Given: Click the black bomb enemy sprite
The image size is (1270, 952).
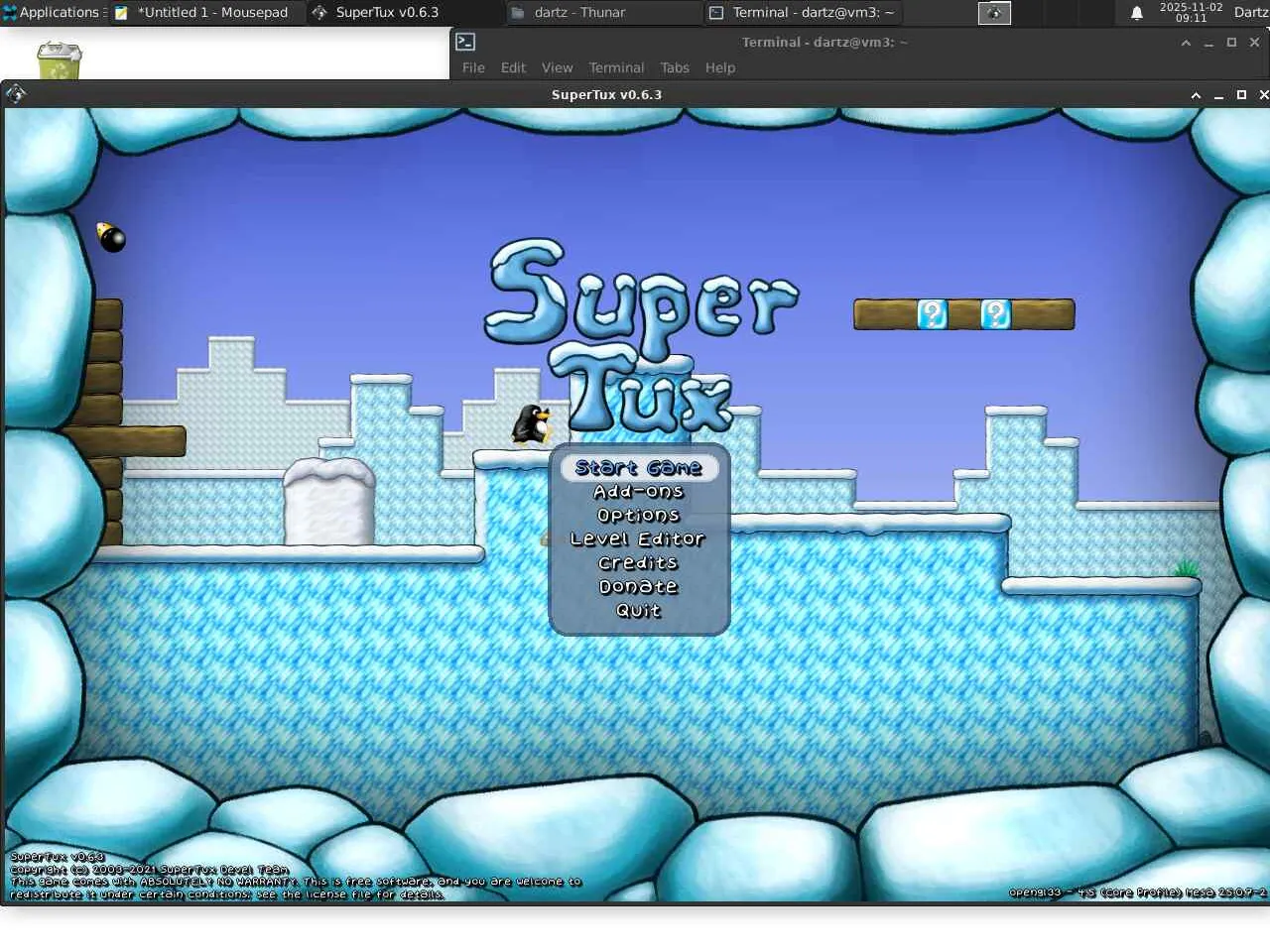Looking at the screenshot, I should click(x=111, y=237).
